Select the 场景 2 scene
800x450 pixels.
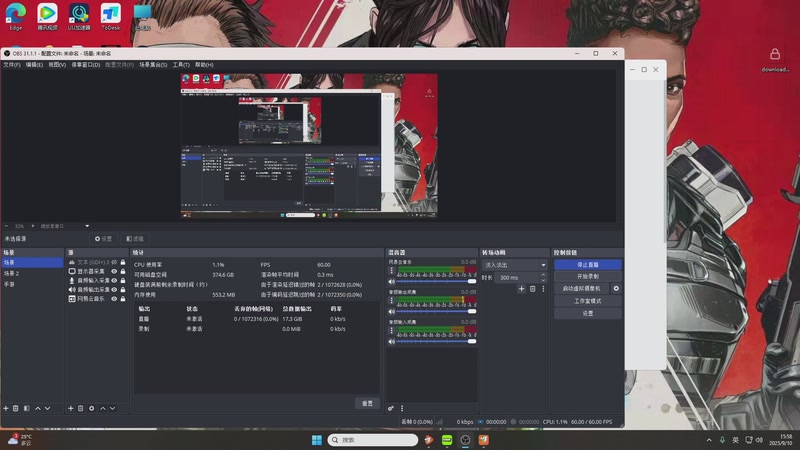[x=32, y=273]
